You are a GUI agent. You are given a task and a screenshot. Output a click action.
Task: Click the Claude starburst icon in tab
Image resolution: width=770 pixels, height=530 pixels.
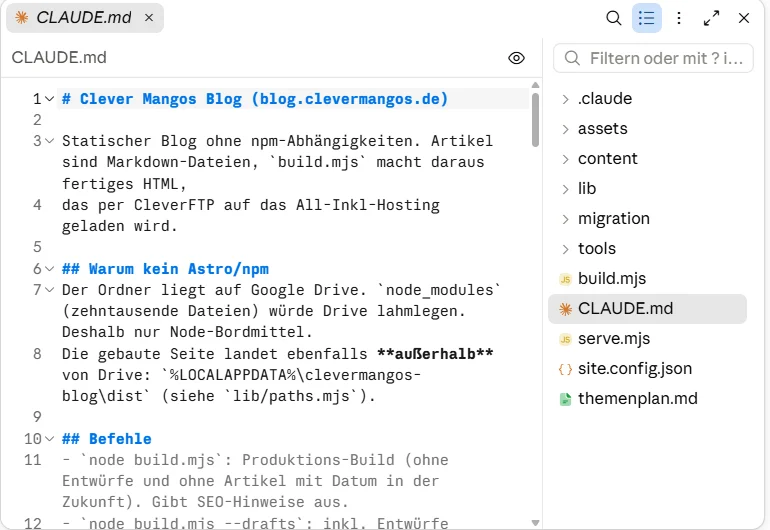tap(22, 18)
